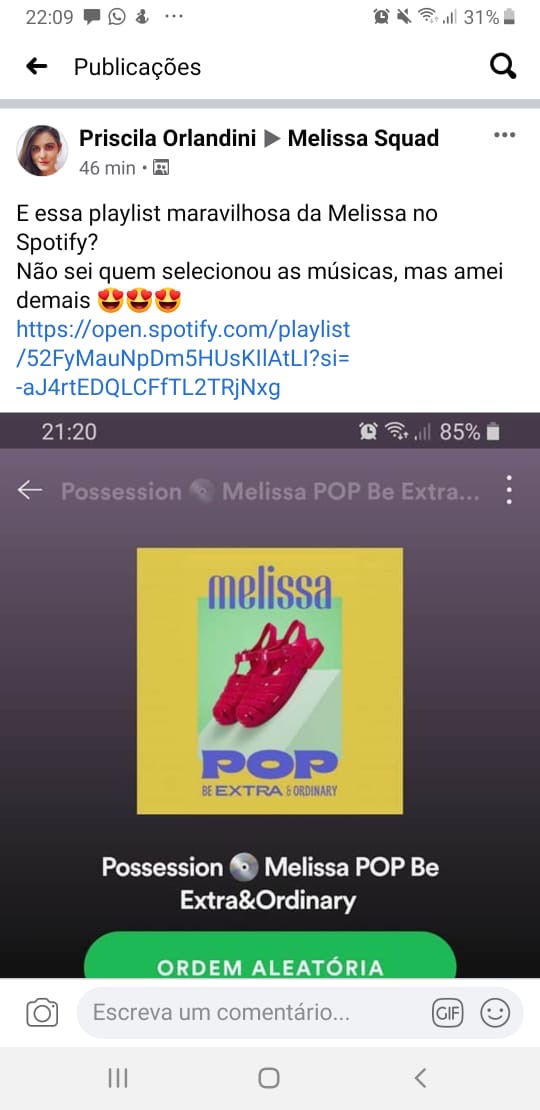Open the camera icon to attach a photo
540x1110 pixels.
click(42, 1013)
